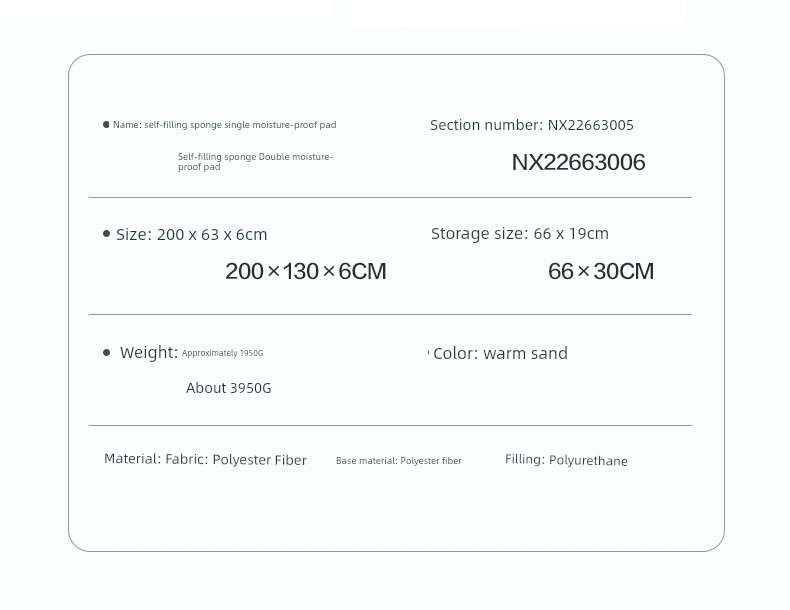
Task: Click the large NX22663006 model number
Action: [578, 162]
